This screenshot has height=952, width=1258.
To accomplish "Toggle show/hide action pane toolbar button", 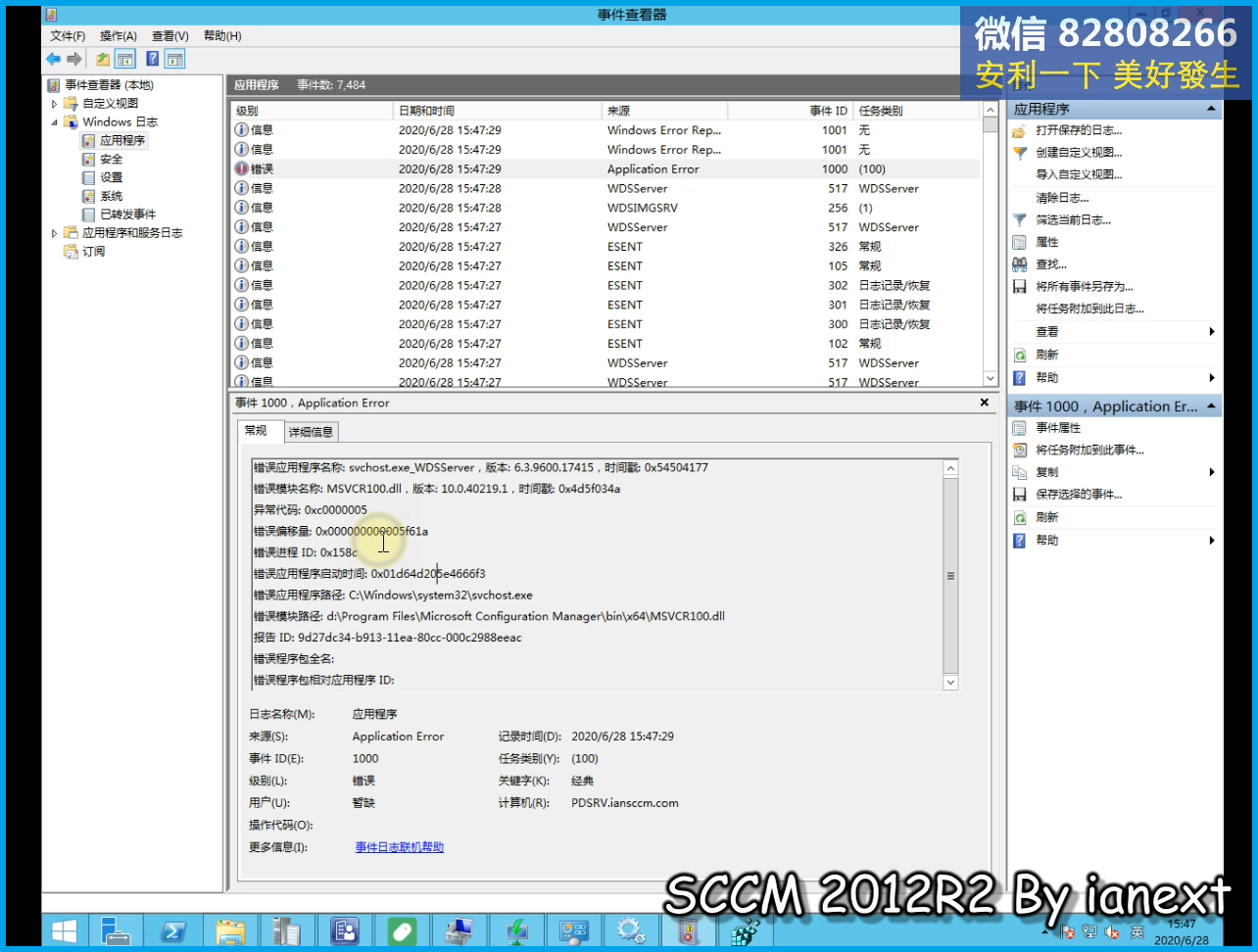I will pyautogui.click(x=174, y=60).
